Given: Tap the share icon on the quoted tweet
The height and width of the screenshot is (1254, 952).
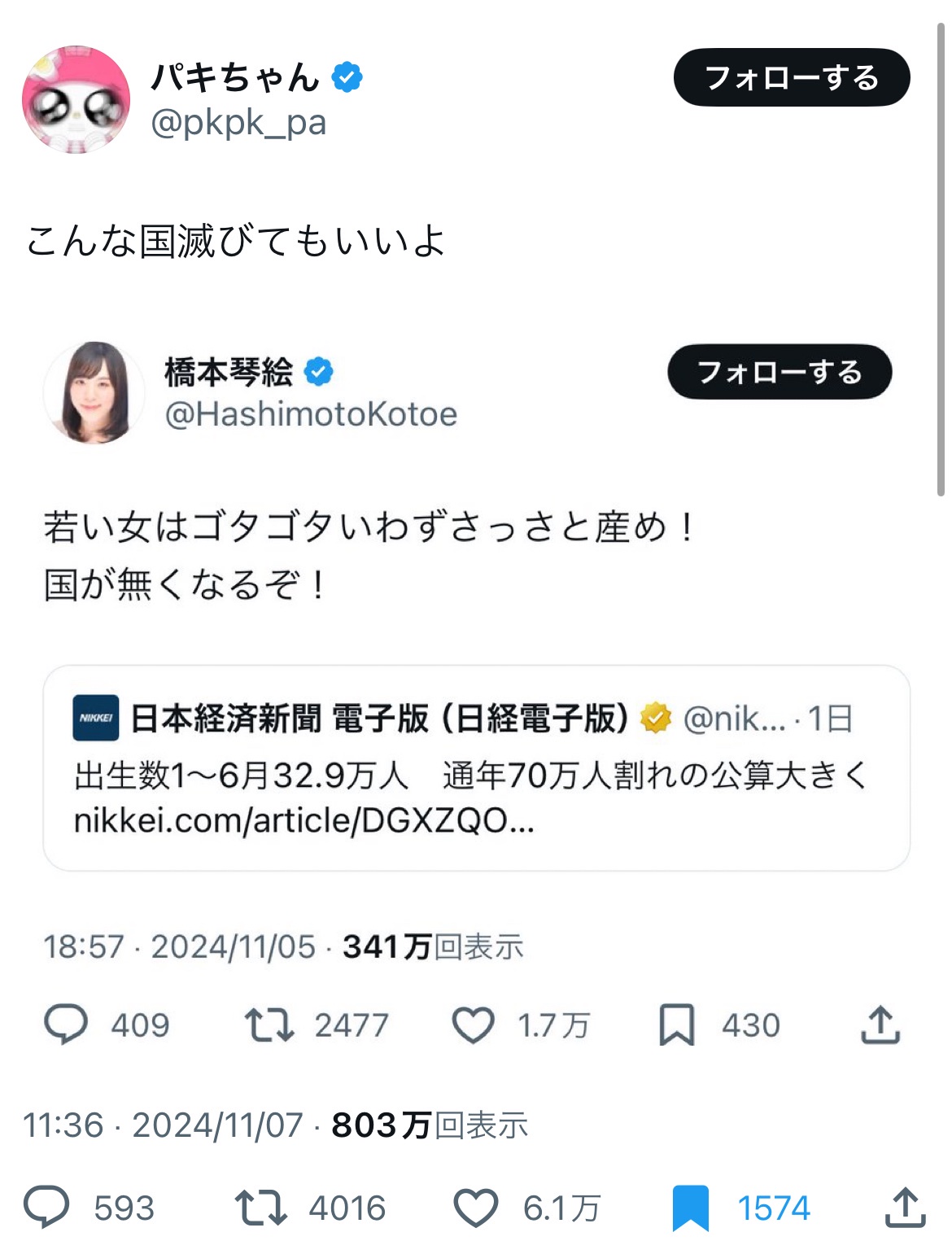Looking at the screenshot, I should [x=880, y=1025].
